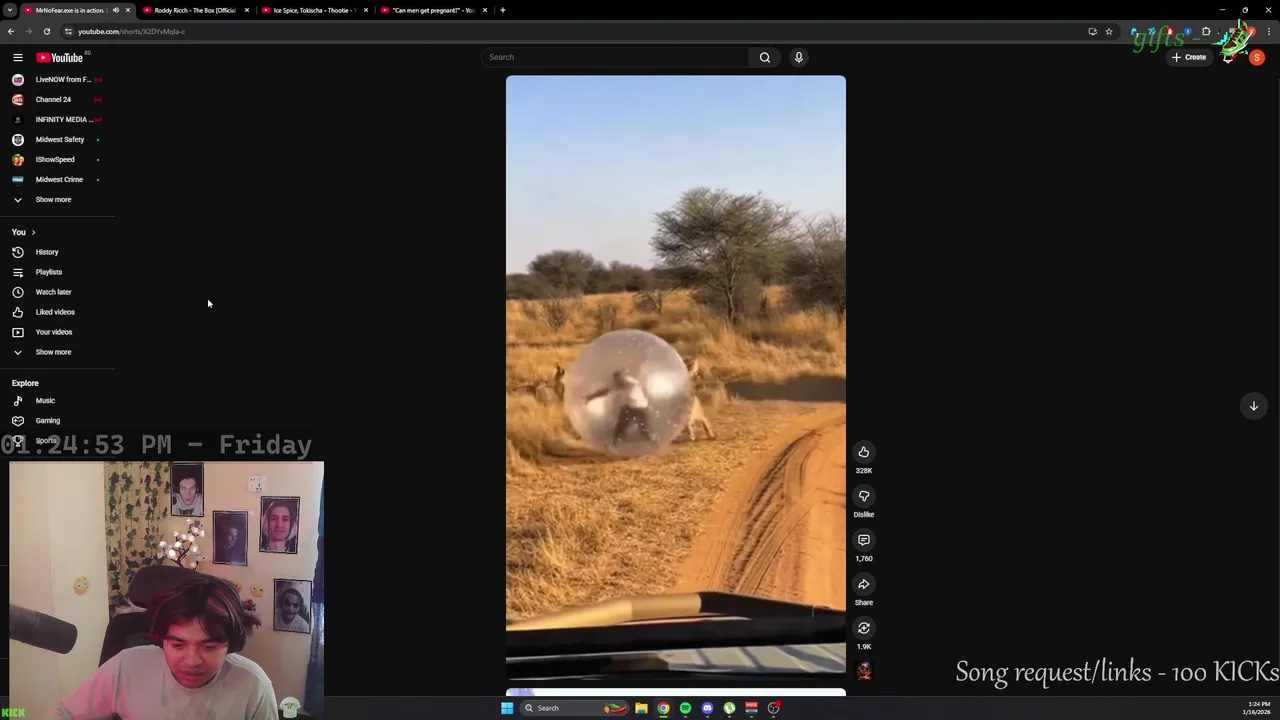Open IShowSpeed subscription channel
This screenshot has width=1280, height=720.
tap(57, 160)
